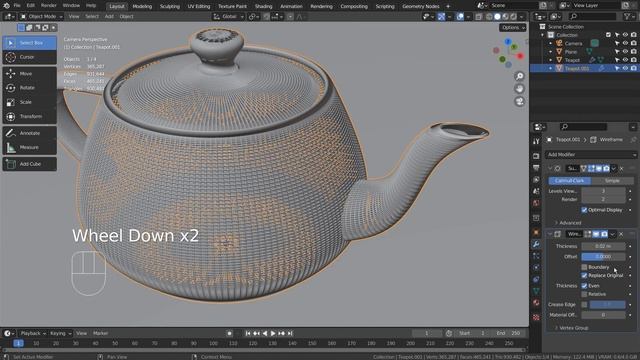Click the pan view hand gizmo

[519, 89]
